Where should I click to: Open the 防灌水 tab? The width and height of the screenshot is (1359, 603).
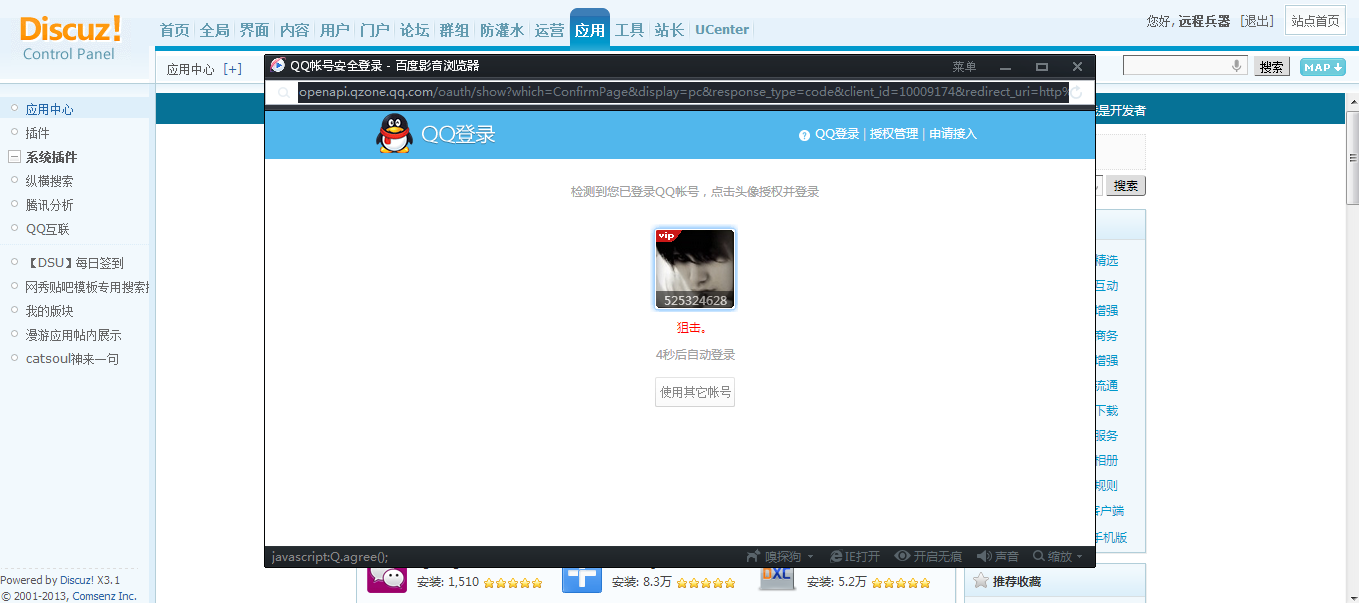point(502,30)
